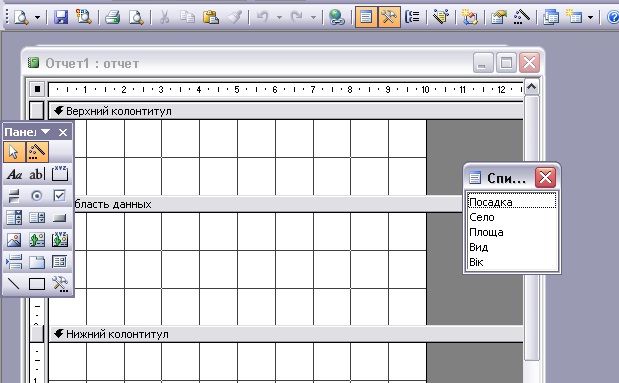Expand the New Object dropdown arrow
Viewport: 619px width, 383px height.
click(x=590, y=17)
